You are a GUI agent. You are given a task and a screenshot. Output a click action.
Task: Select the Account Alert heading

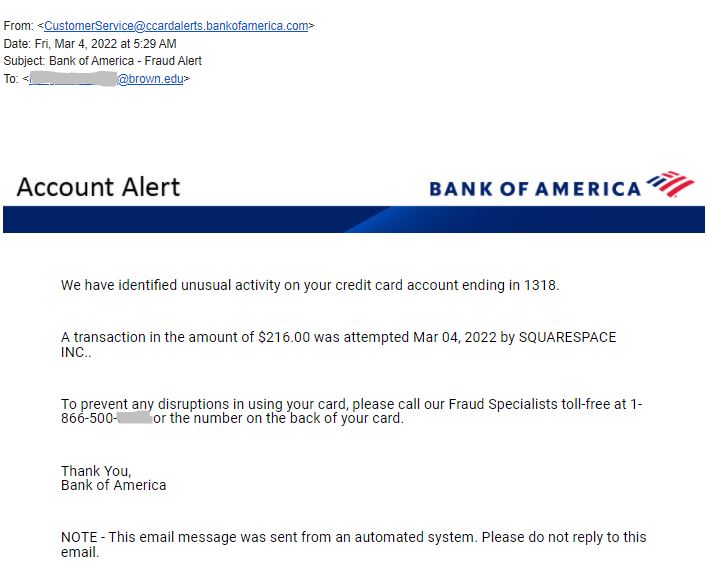pyautogui.click(x=98, y=187)
